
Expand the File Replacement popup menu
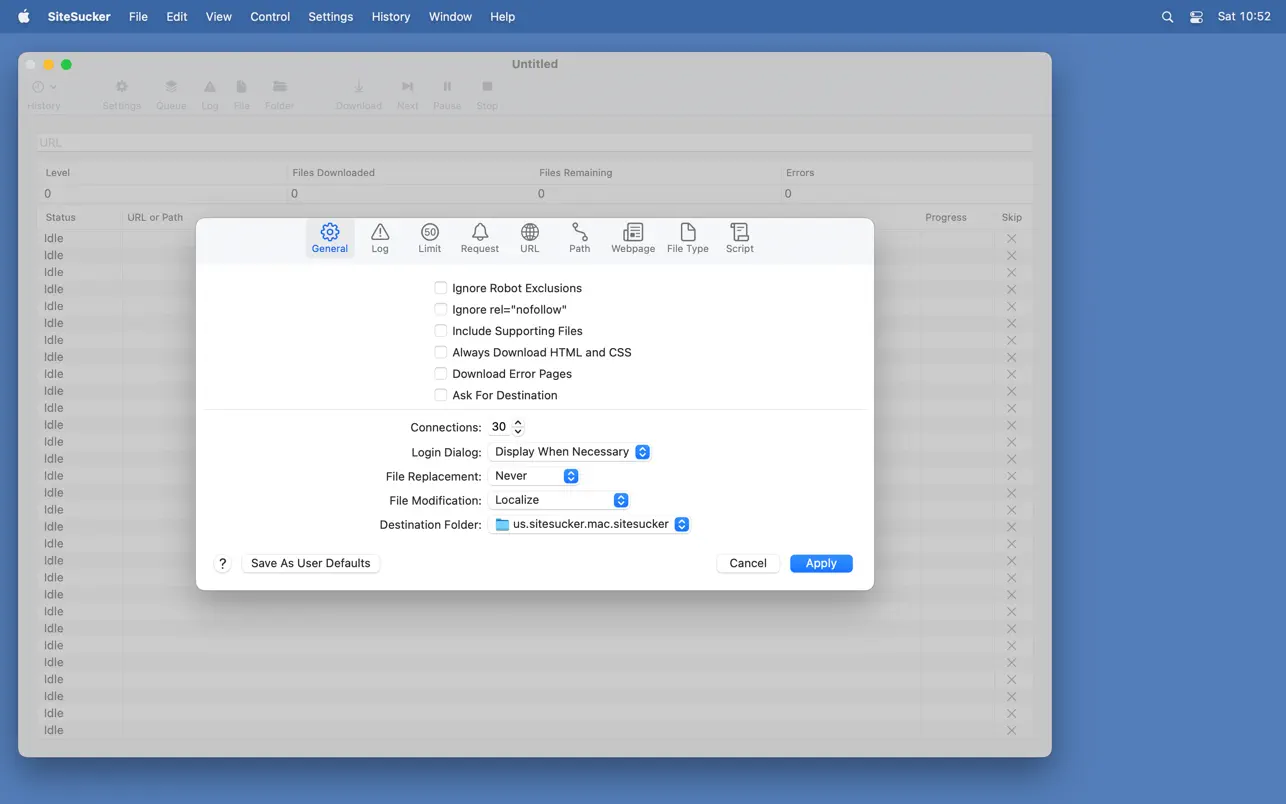point(534,476)
